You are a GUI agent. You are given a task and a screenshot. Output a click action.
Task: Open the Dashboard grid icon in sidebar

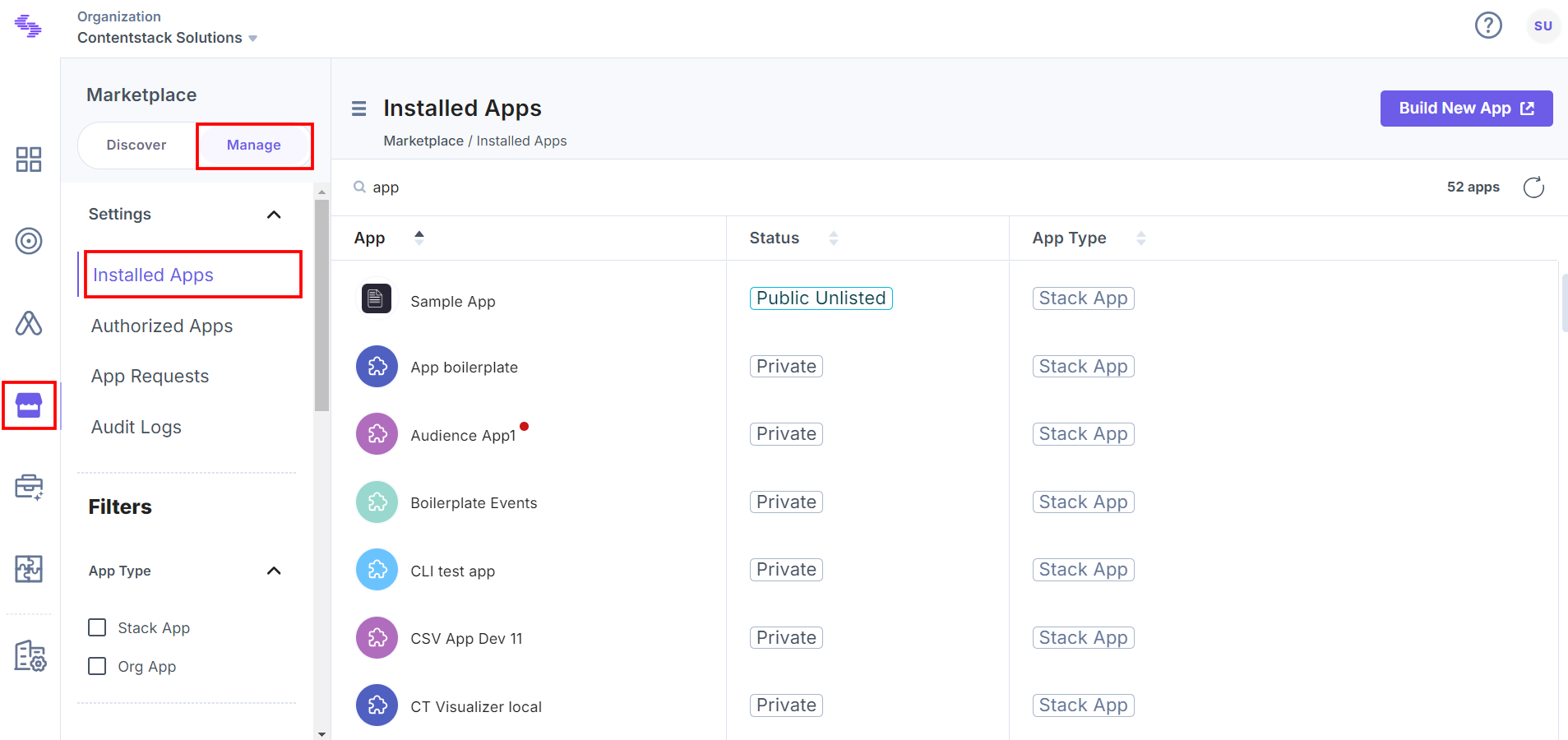tap(29, 160)
